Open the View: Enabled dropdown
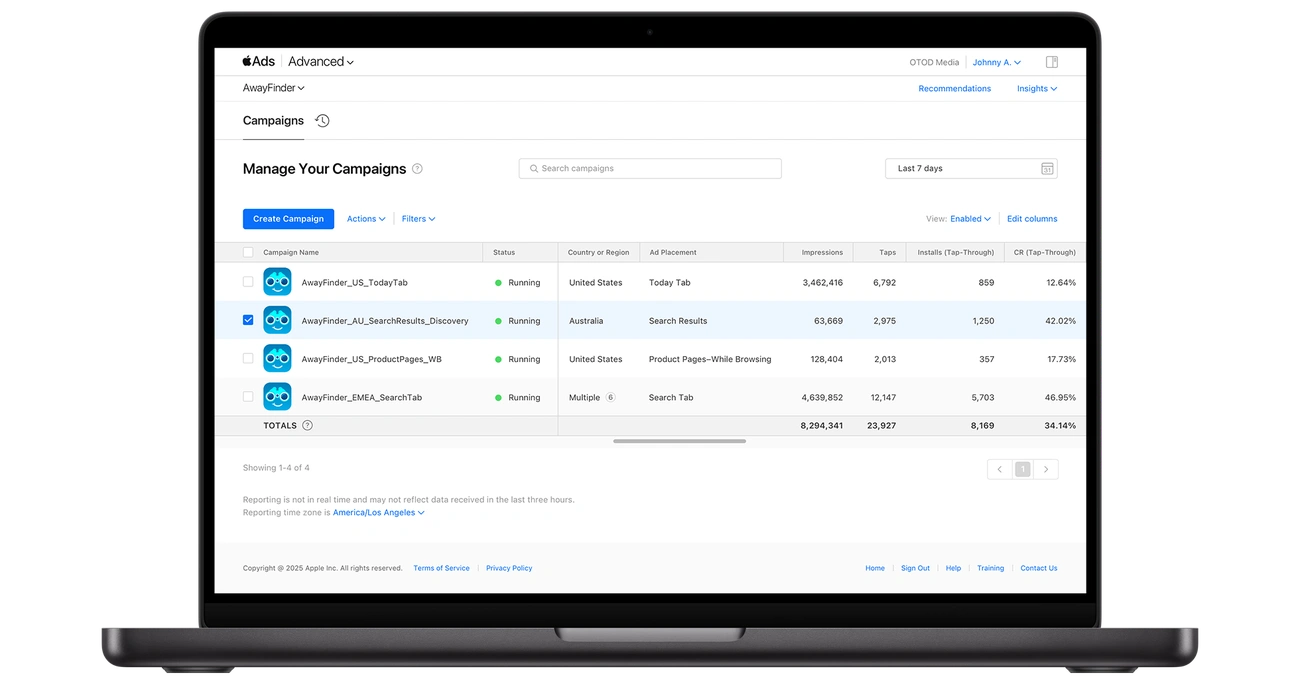 click(970, 219)
